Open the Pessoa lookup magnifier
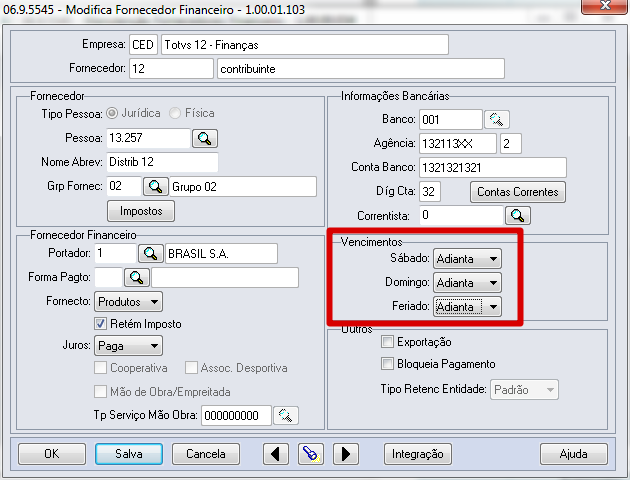Viewport: 630px width, 480px height. point(205,139)
